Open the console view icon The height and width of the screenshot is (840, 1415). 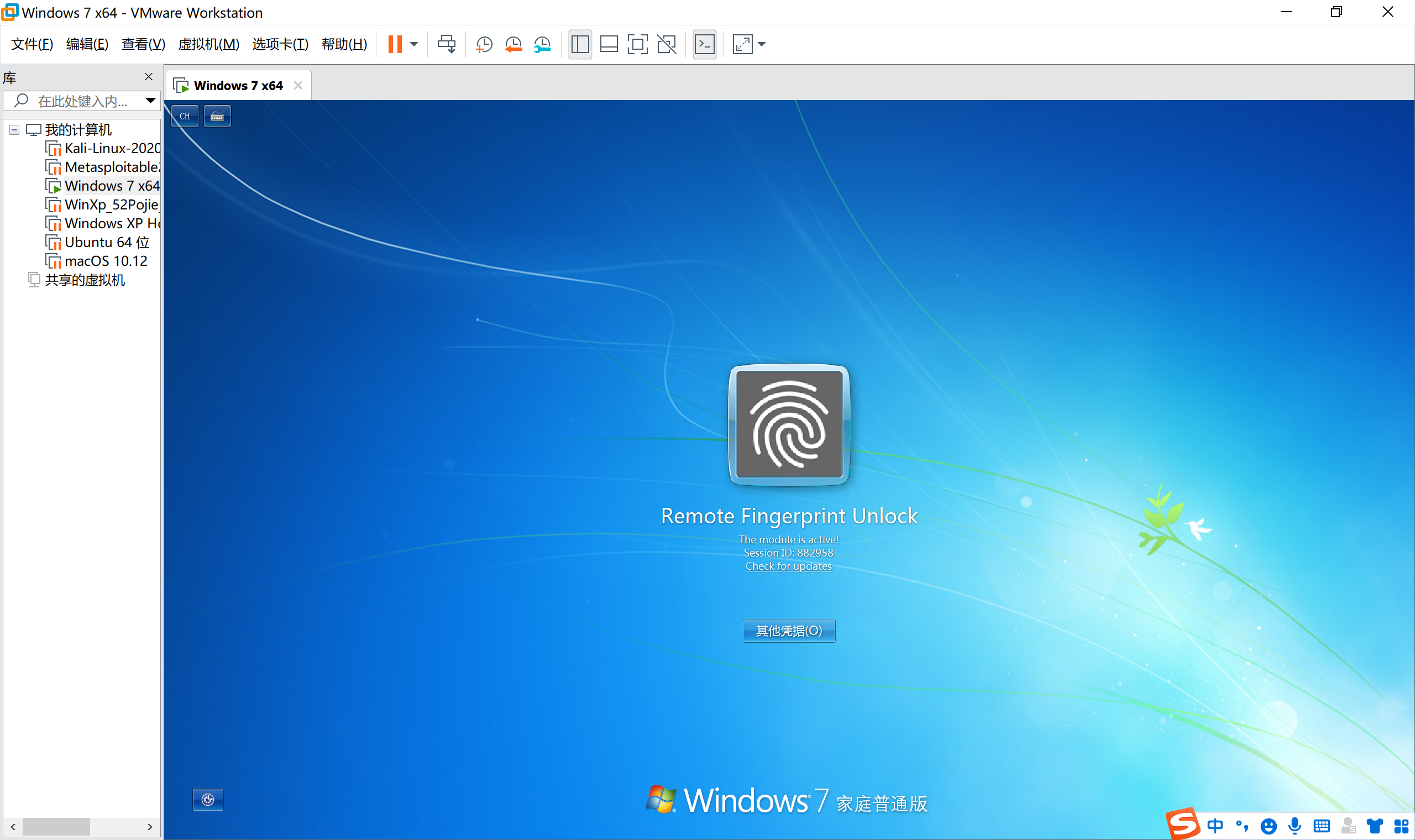[x=705, y=44]
